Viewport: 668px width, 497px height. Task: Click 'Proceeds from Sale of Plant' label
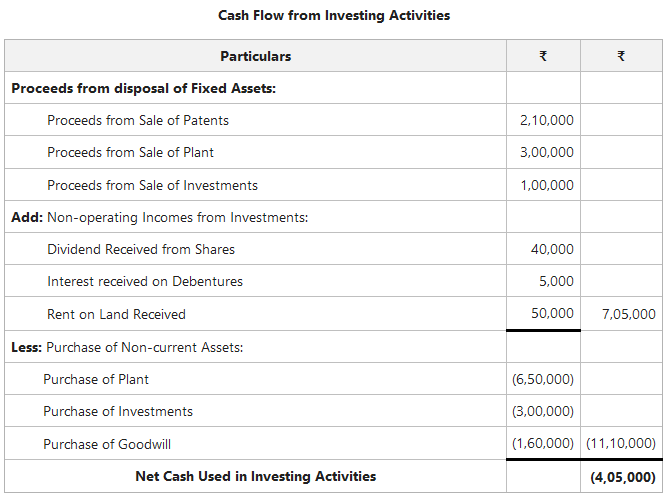(130, 153)
